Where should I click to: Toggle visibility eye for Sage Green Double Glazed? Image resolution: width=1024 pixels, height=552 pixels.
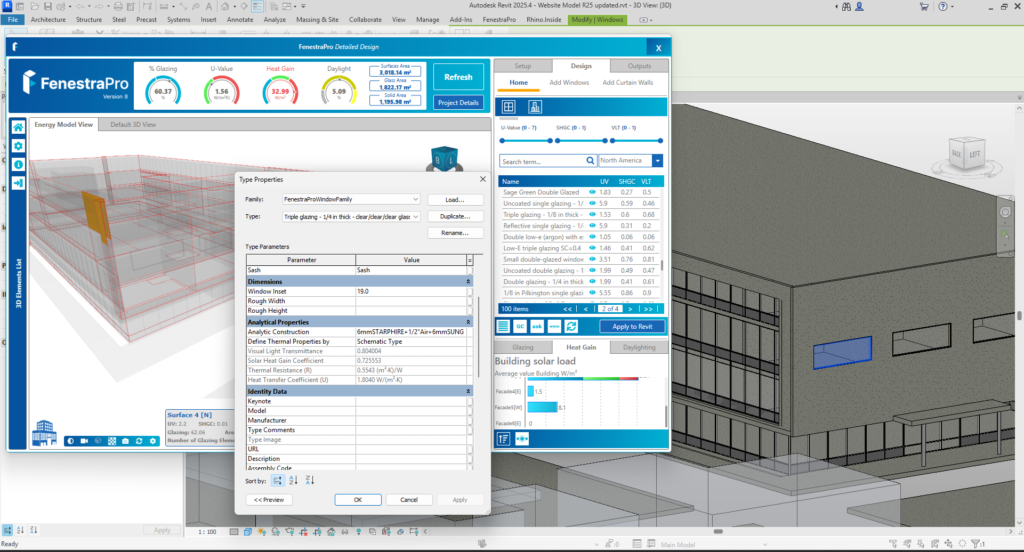click(x=592, y=192)
